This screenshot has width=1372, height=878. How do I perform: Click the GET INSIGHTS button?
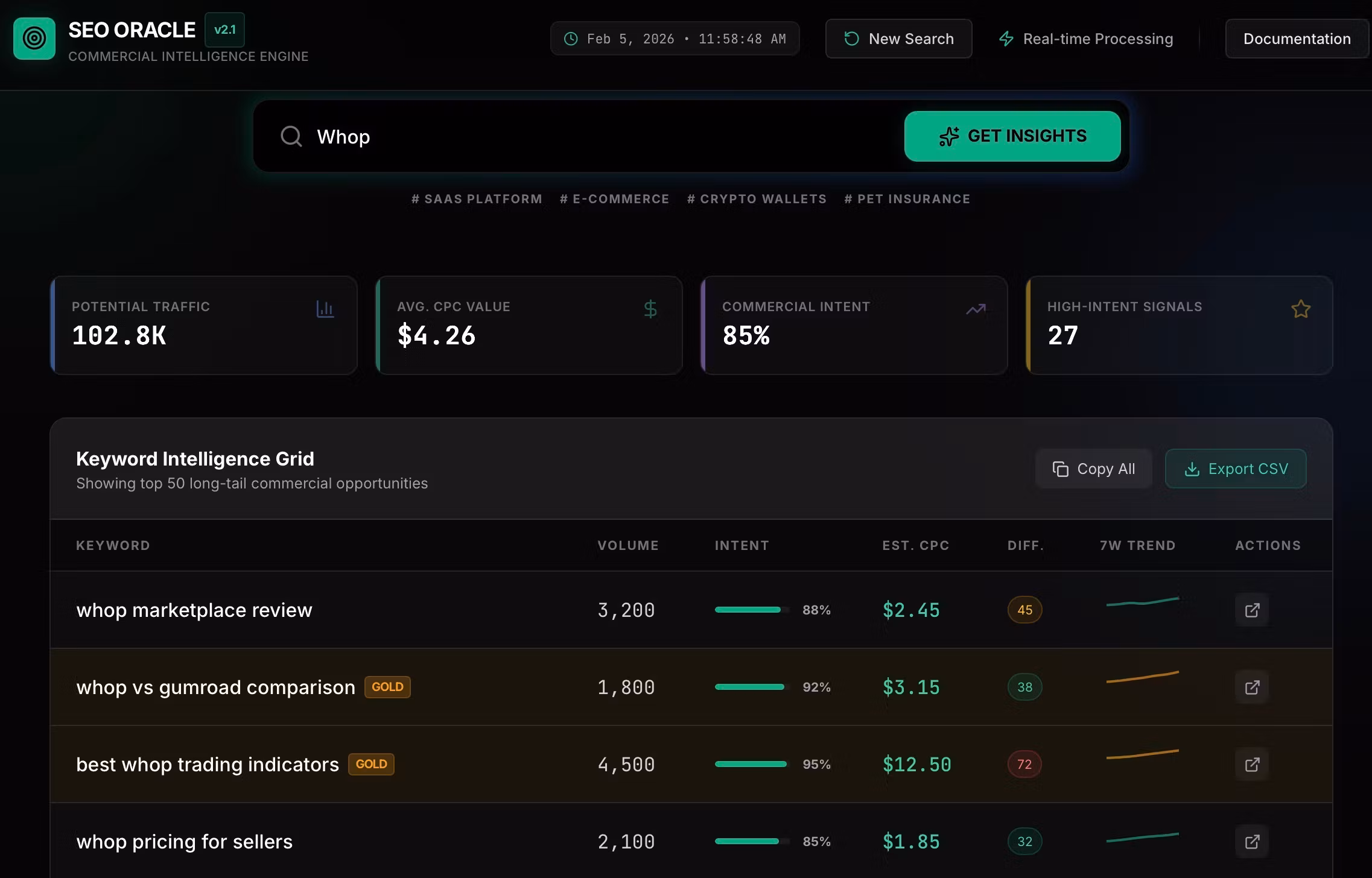(x=1012, y=136)
